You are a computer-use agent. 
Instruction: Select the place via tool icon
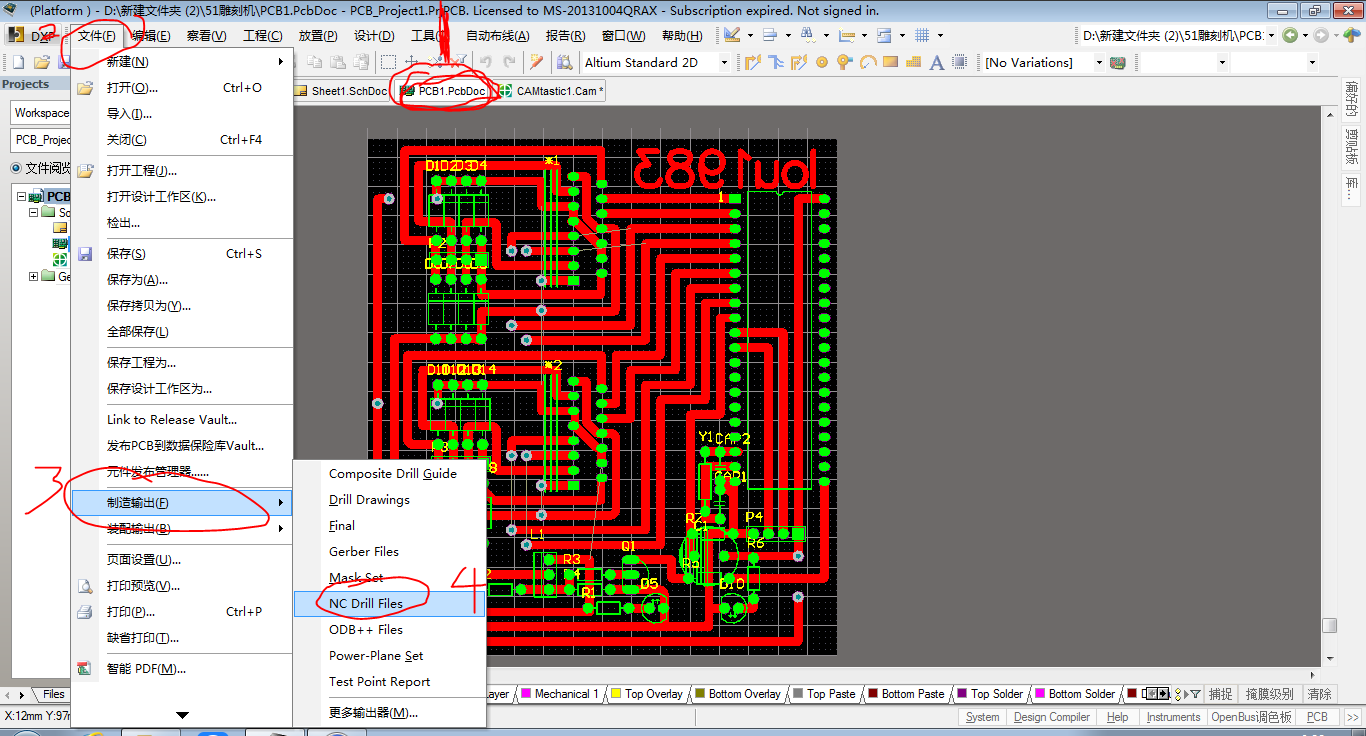tap(844, 62)
